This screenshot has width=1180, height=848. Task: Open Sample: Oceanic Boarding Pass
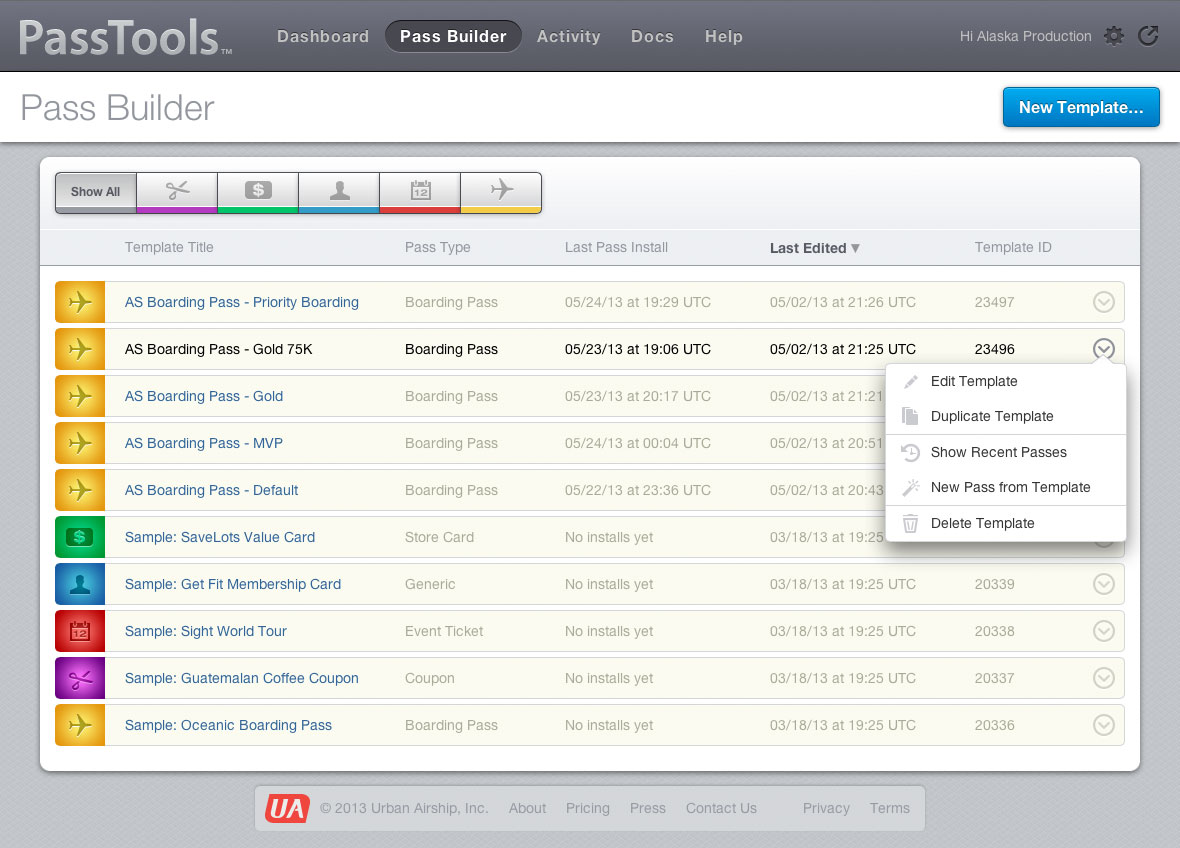click(x=228, y=725)
